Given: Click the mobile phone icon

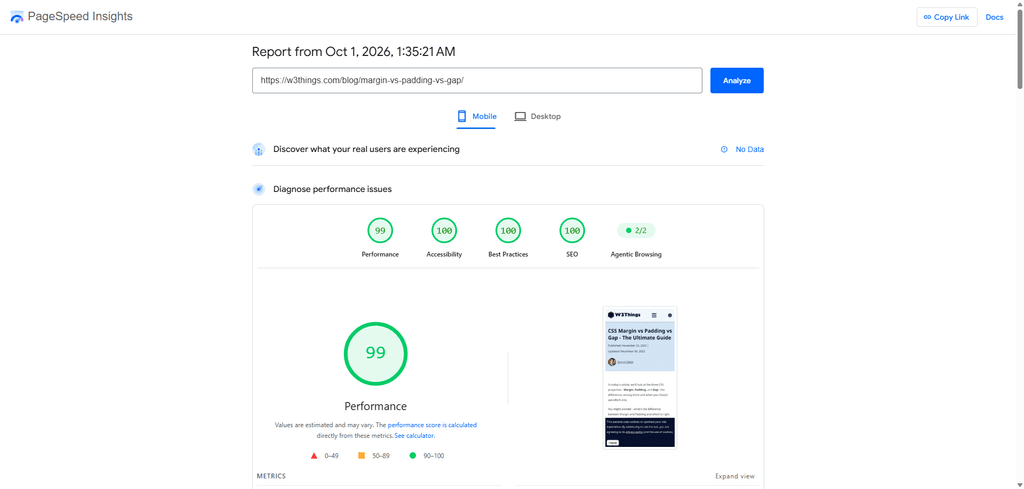Looking at the screenshot, I should coord(462,116).
